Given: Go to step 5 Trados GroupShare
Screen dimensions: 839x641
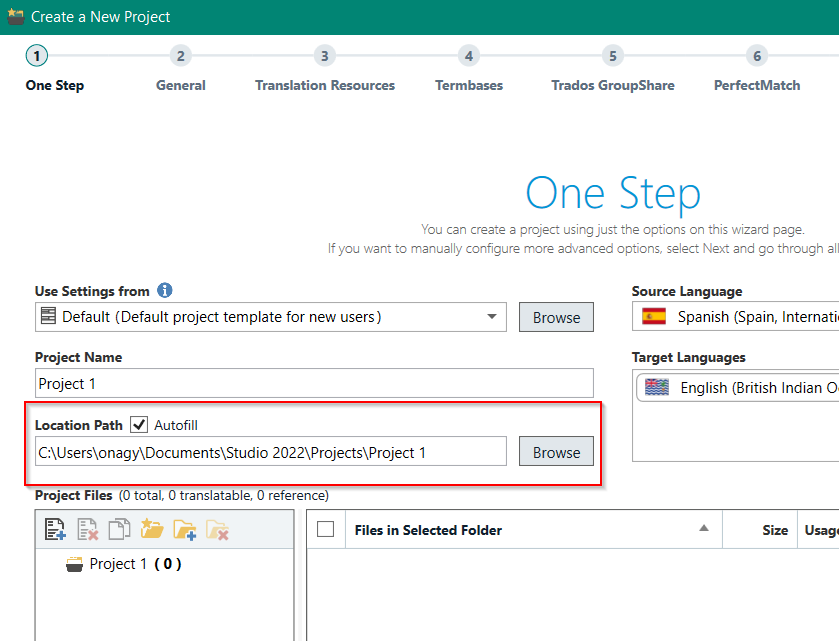Looking at the screenshot, I should (613, 56).
